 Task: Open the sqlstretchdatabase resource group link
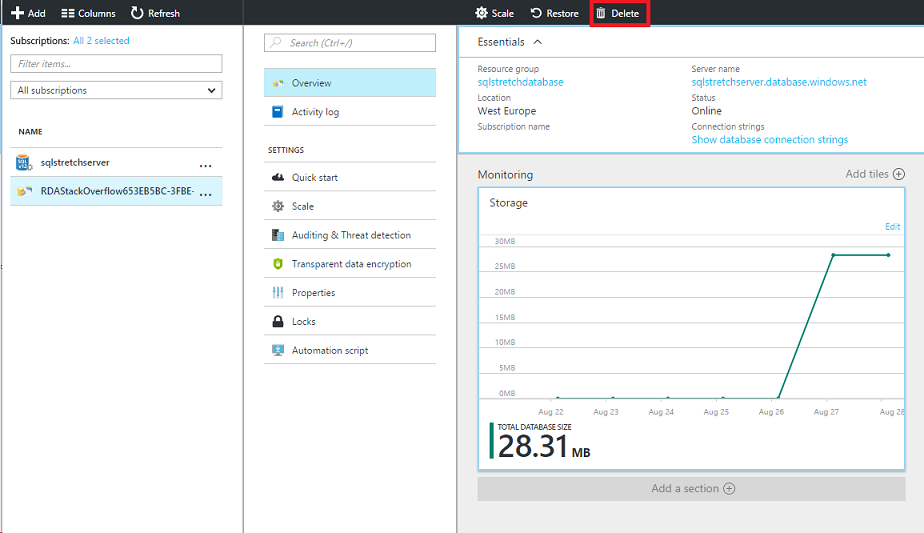coord(520,82)
